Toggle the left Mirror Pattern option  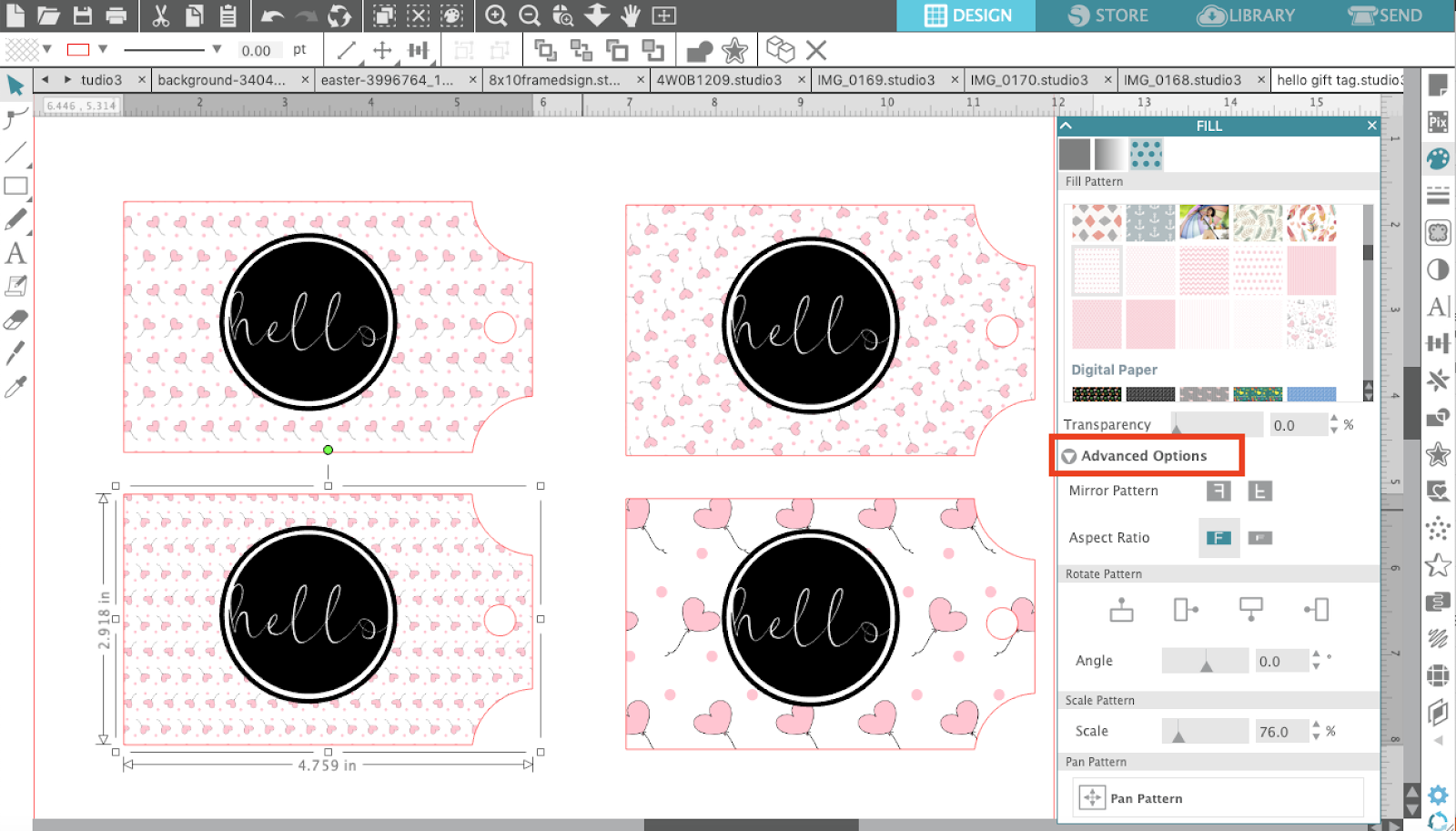1218,491
